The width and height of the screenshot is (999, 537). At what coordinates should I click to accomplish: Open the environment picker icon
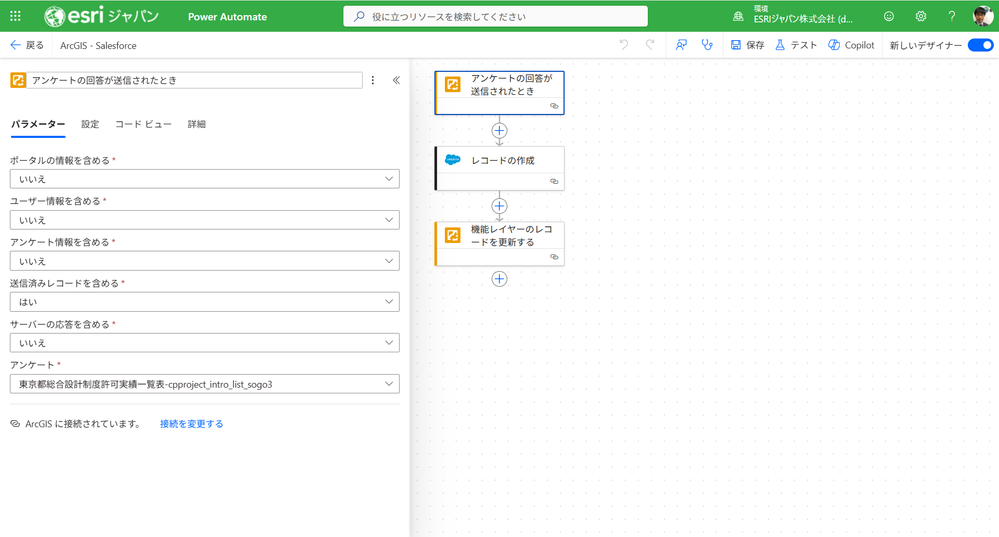coord(738,17)
